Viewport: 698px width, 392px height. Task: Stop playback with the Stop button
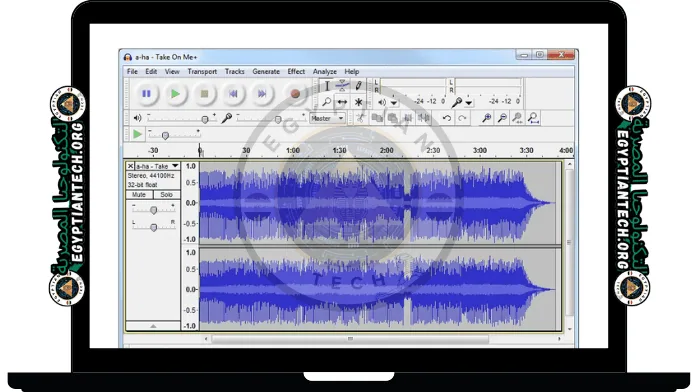click(x=204, y=94)
